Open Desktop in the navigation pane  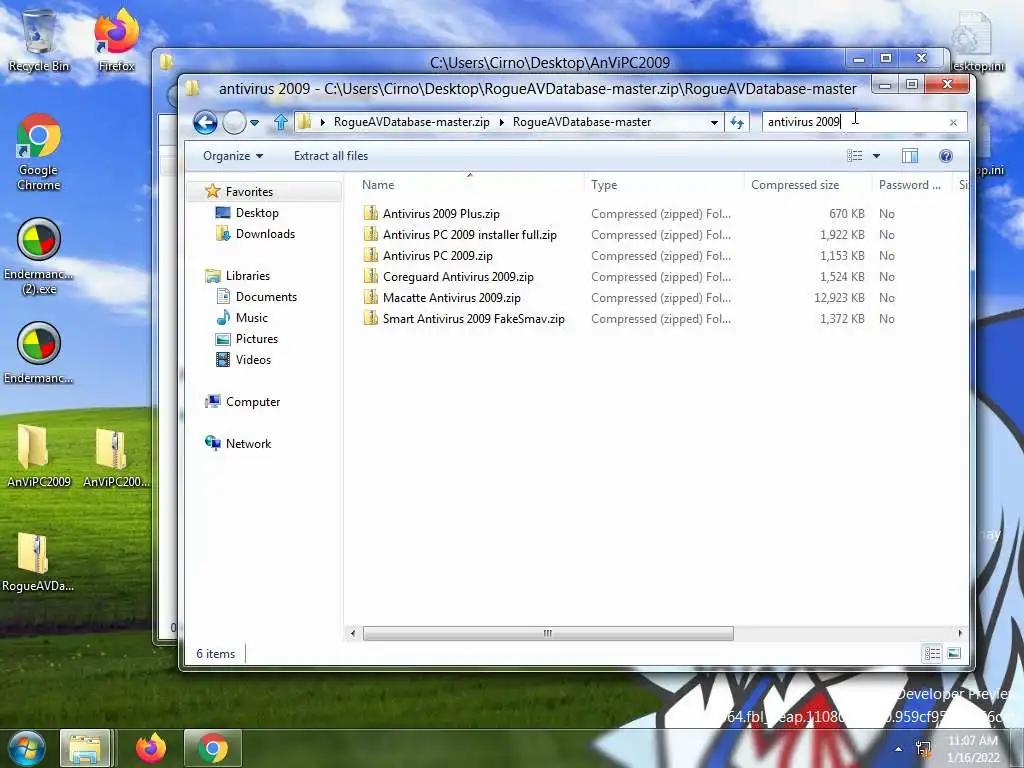[257, 213]
